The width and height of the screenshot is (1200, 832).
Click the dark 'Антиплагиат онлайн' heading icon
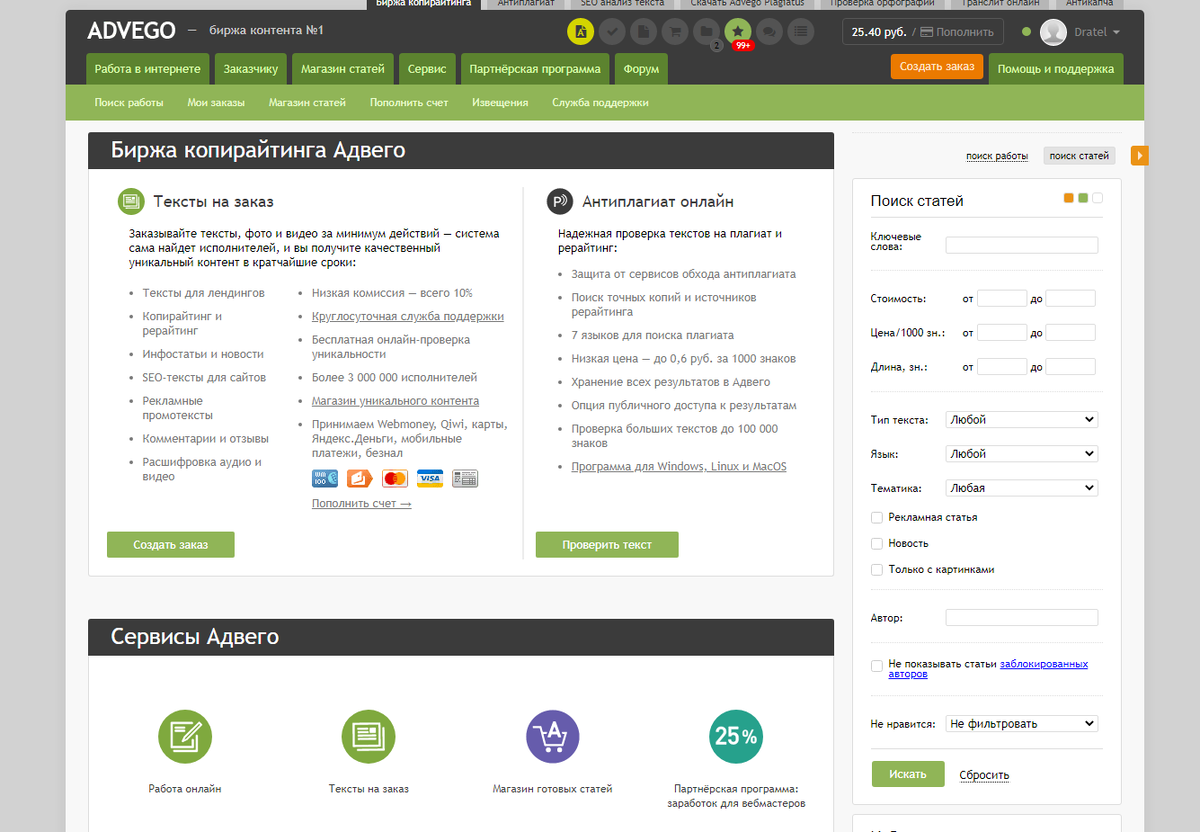click(x=560, y=202)
